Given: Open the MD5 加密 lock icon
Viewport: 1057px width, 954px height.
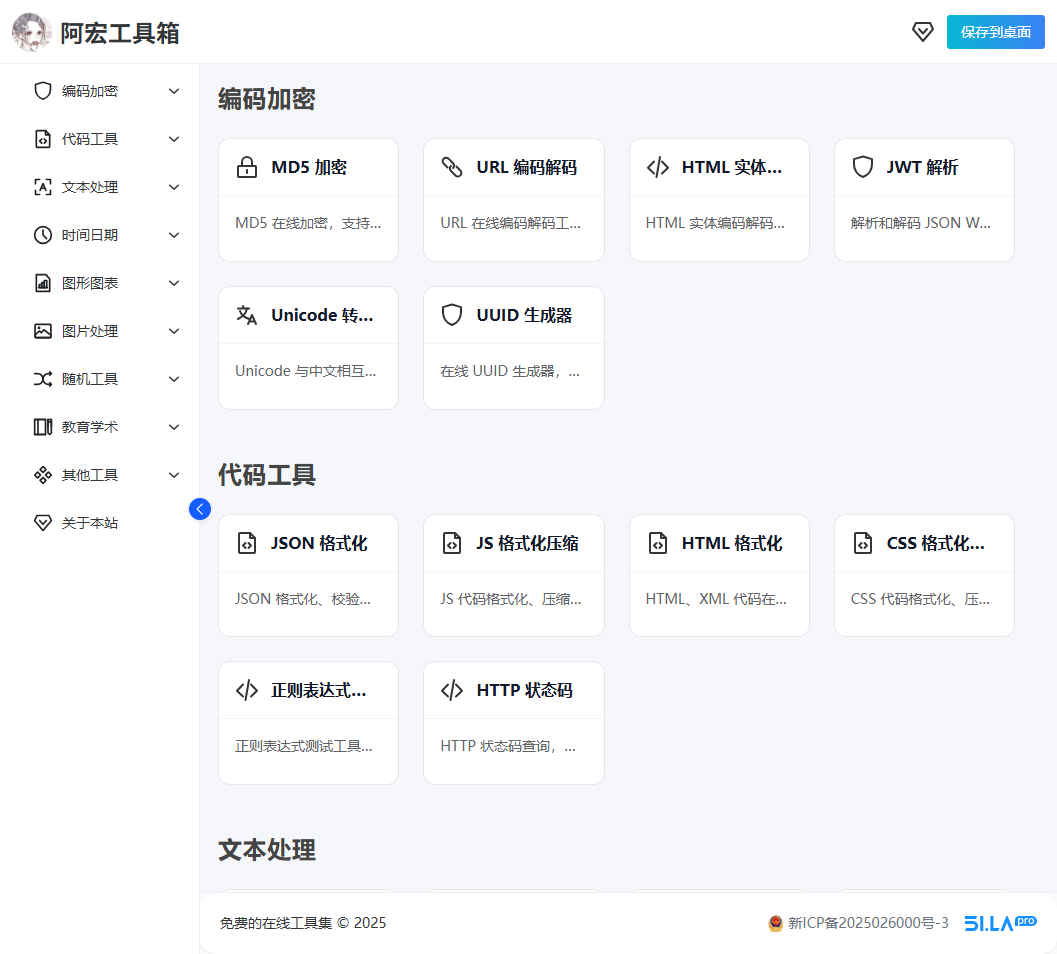Looking at the screenshot, I should click(x=247, y=167).
